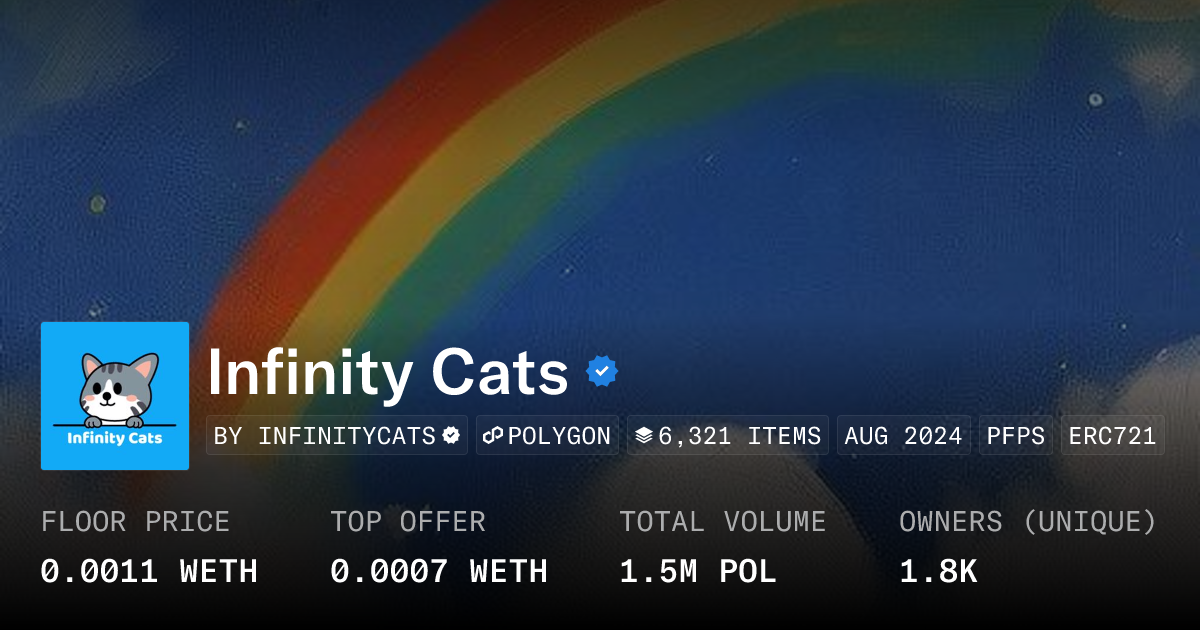Click the Polygon chain link icon
The height and width of the screenshot is (630, 1200).
493,436
